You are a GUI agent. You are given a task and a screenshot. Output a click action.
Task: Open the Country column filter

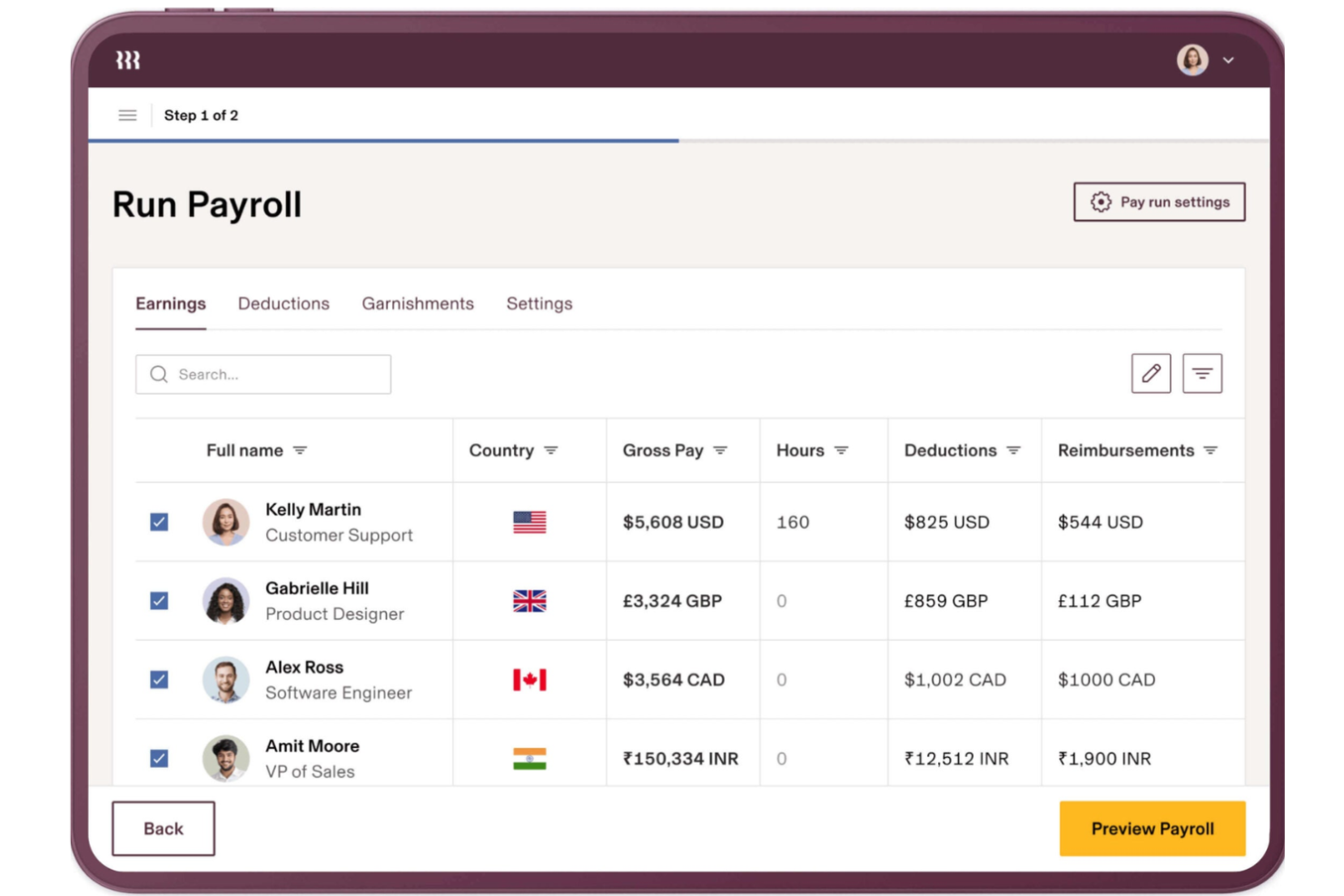pyautogui.click(x=550, y=450)
